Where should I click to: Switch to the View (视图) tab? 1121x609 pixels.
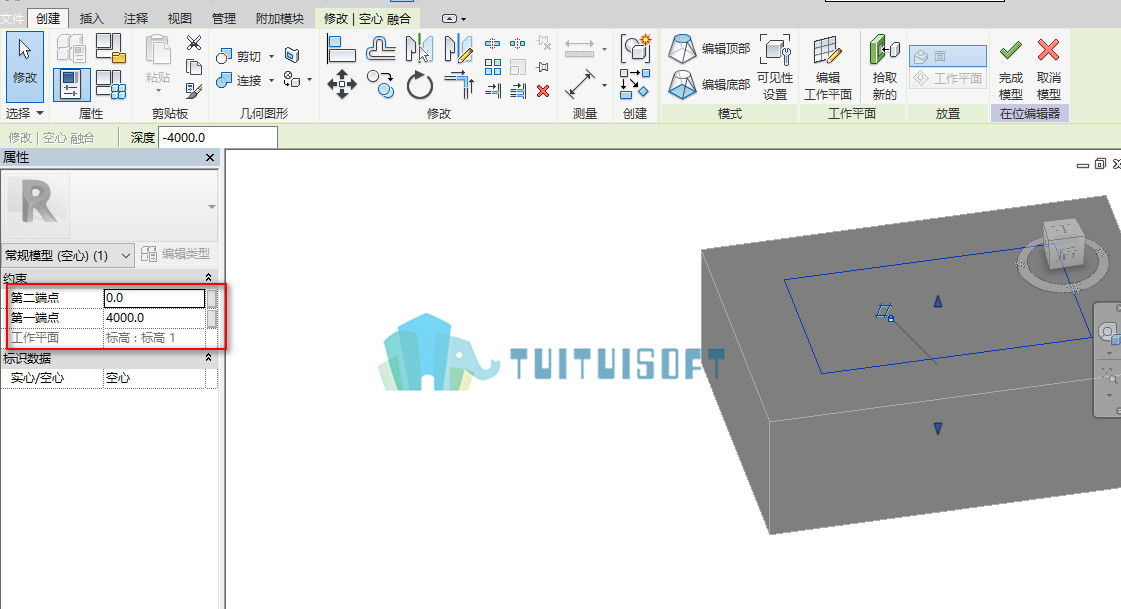pyautogui.click(x=179, y=19)
